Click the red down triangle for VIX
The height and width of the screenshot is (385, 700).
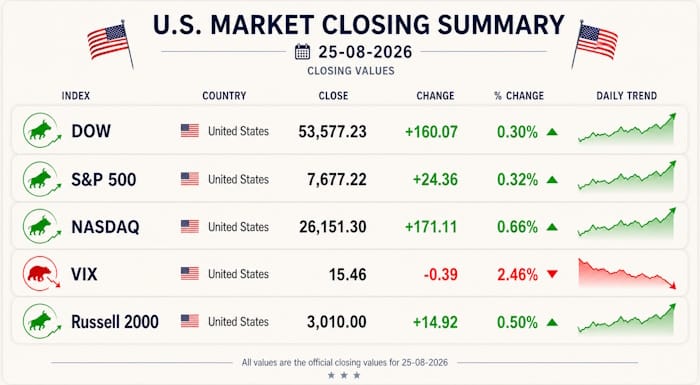coord(552,274)
